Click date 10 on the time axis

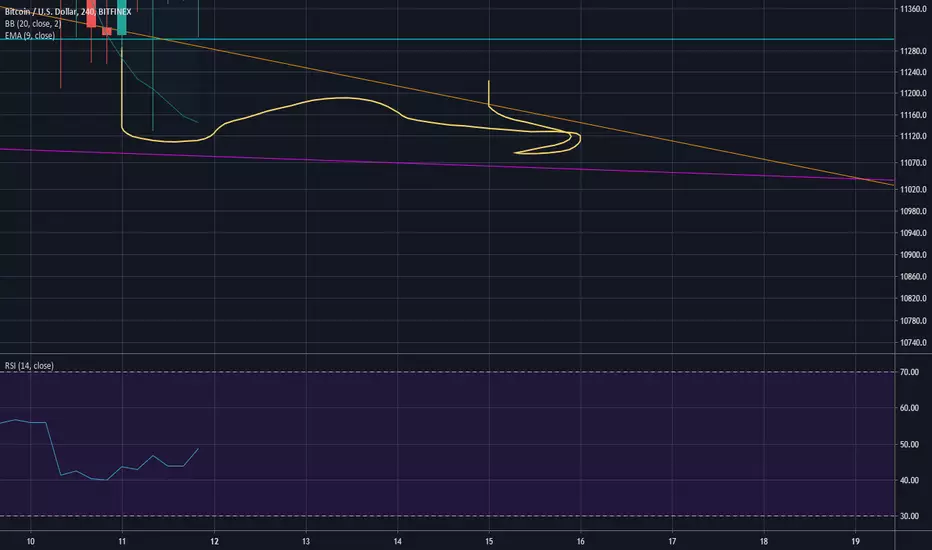click(x=30, y=541)
